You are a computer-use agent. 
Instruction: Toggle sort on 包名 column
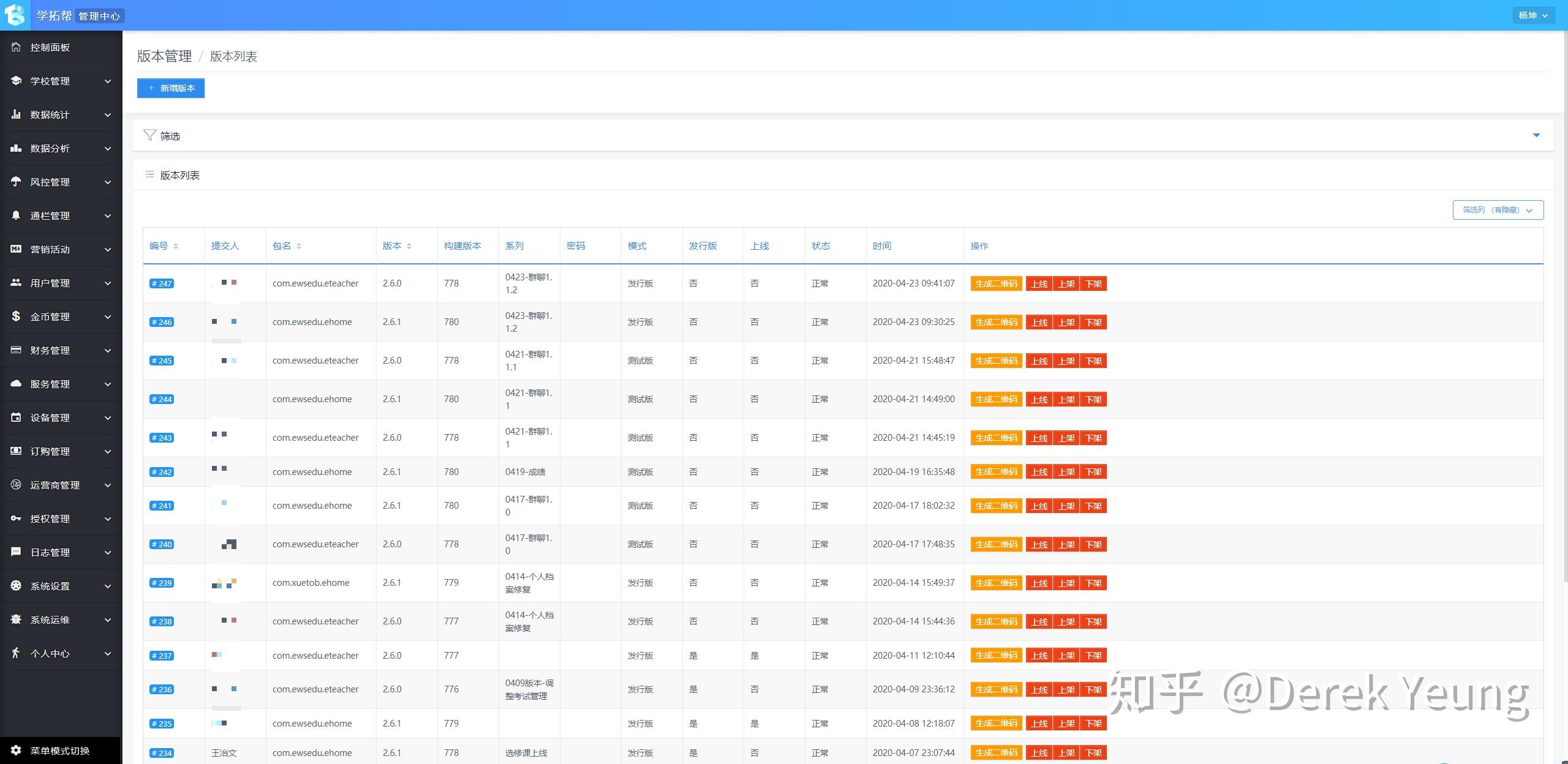point(299,246)
